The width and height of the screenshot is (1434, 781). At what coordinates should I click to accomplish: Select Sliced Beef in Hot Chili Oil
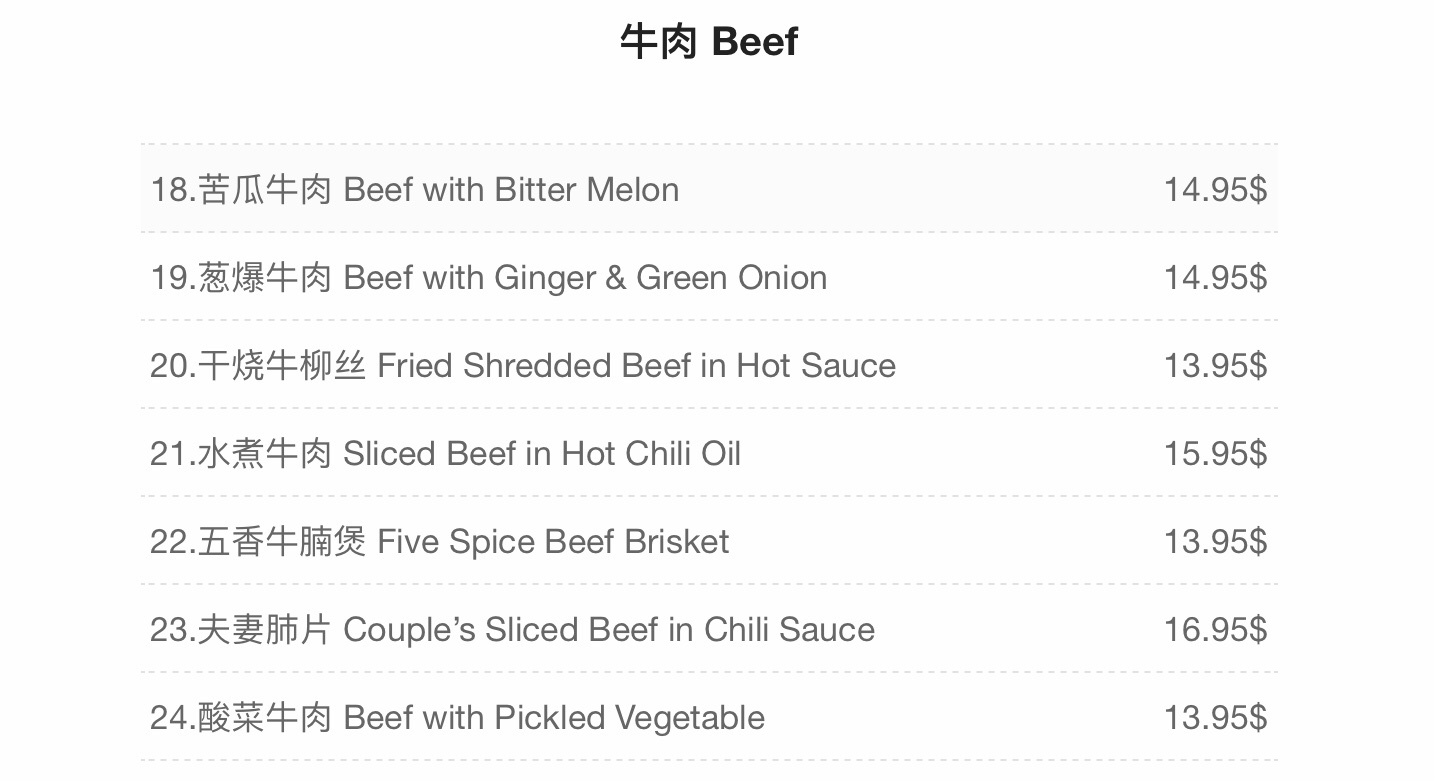coord(541,454)
